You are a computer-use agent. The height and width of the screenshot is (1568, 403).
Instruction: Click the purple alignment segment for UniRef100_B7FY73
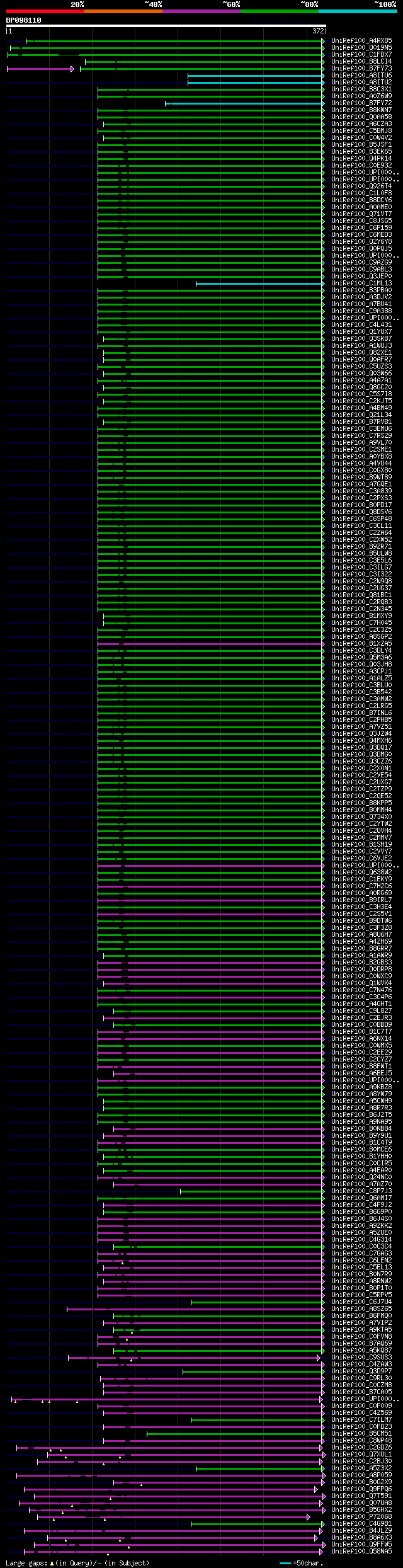point(39,69)
